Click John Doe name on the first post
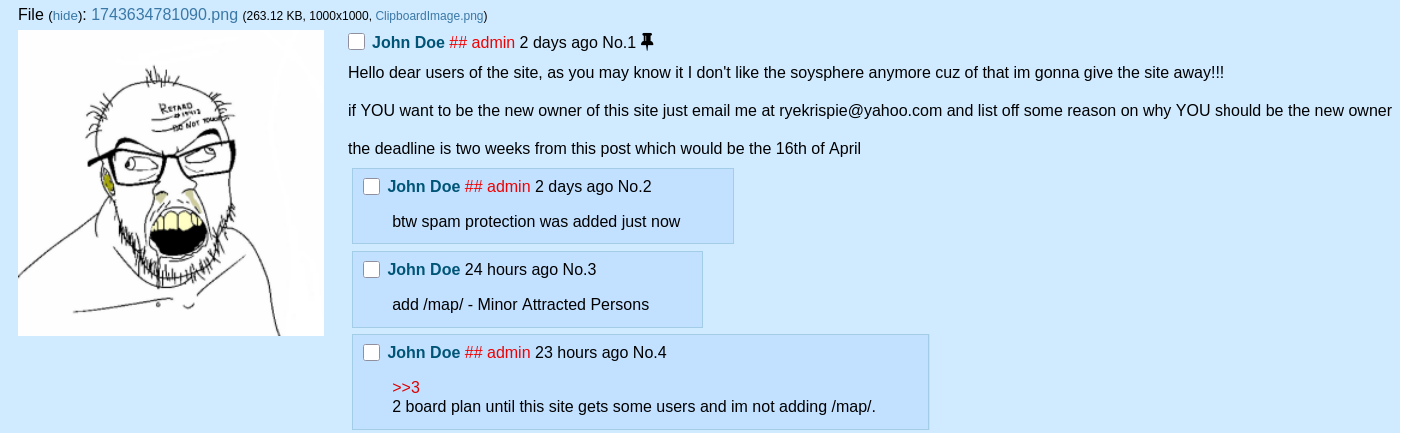 [408, 42]
